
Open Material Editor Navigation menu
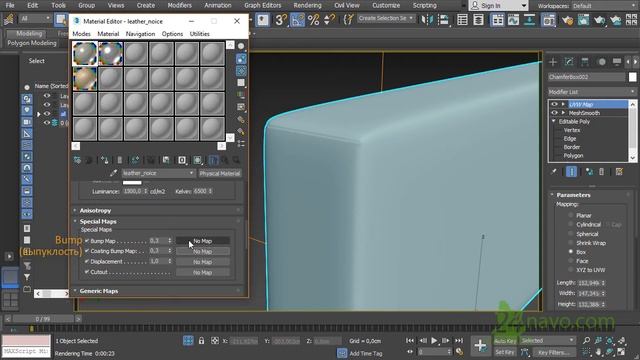coord(140,34)
